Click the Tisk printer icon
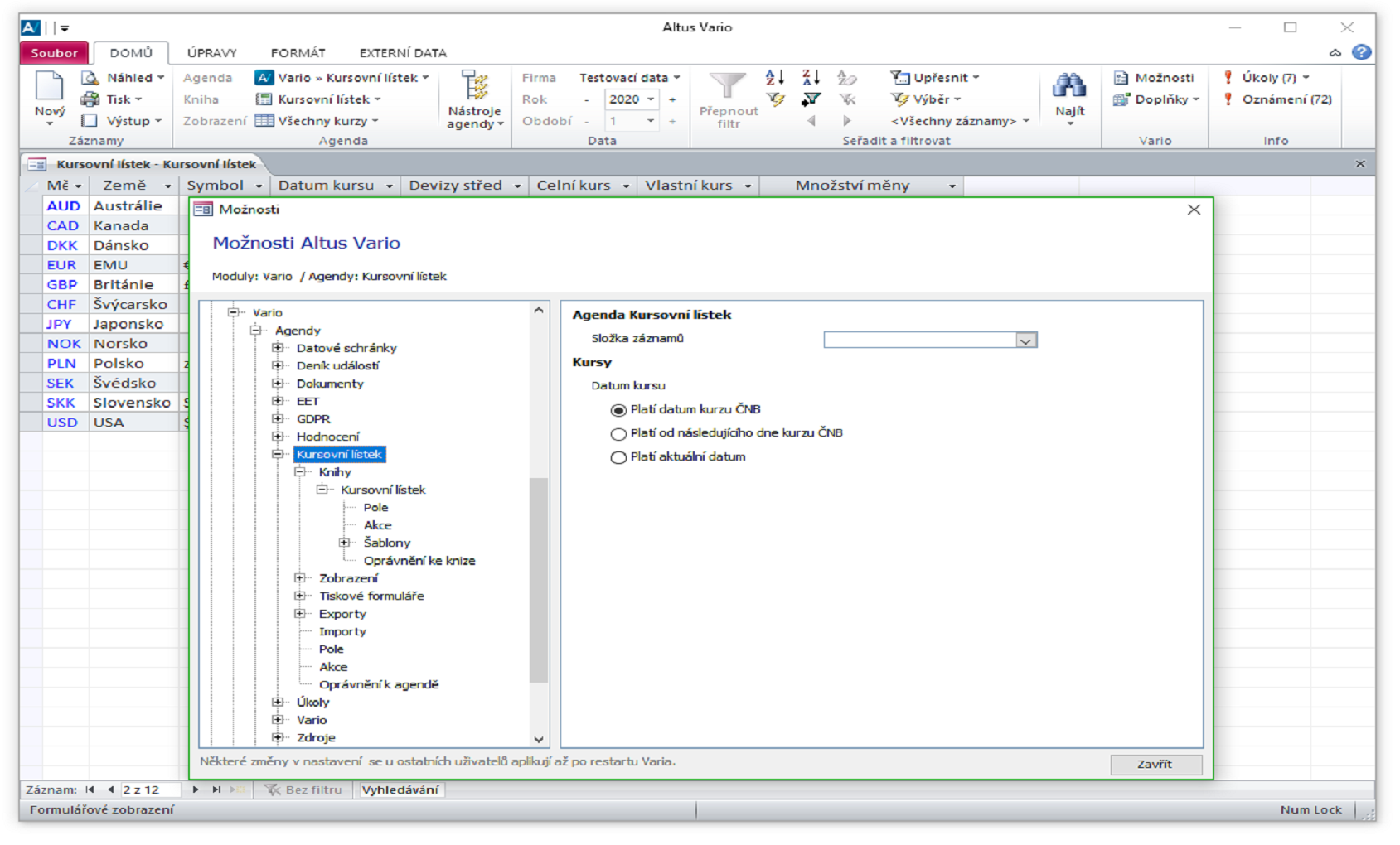Image resolution: width=1400 pixels, height=845 pixels. click(x=90, y=99)
